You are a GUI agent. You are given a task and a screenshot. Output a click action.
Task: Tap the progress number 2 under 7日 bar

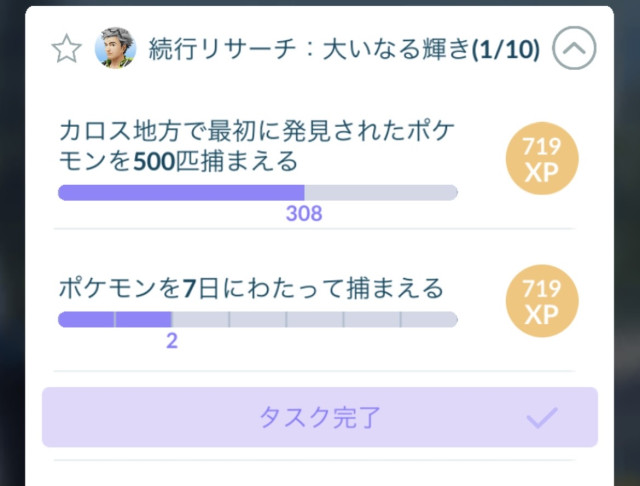point(171,340)
